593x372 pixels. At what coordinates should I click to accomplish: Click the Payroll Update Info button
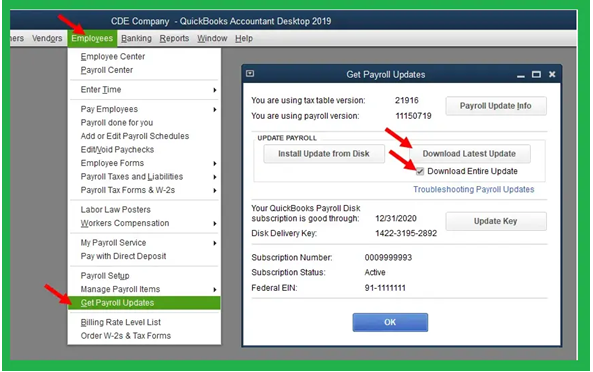[x=496, y=106]
